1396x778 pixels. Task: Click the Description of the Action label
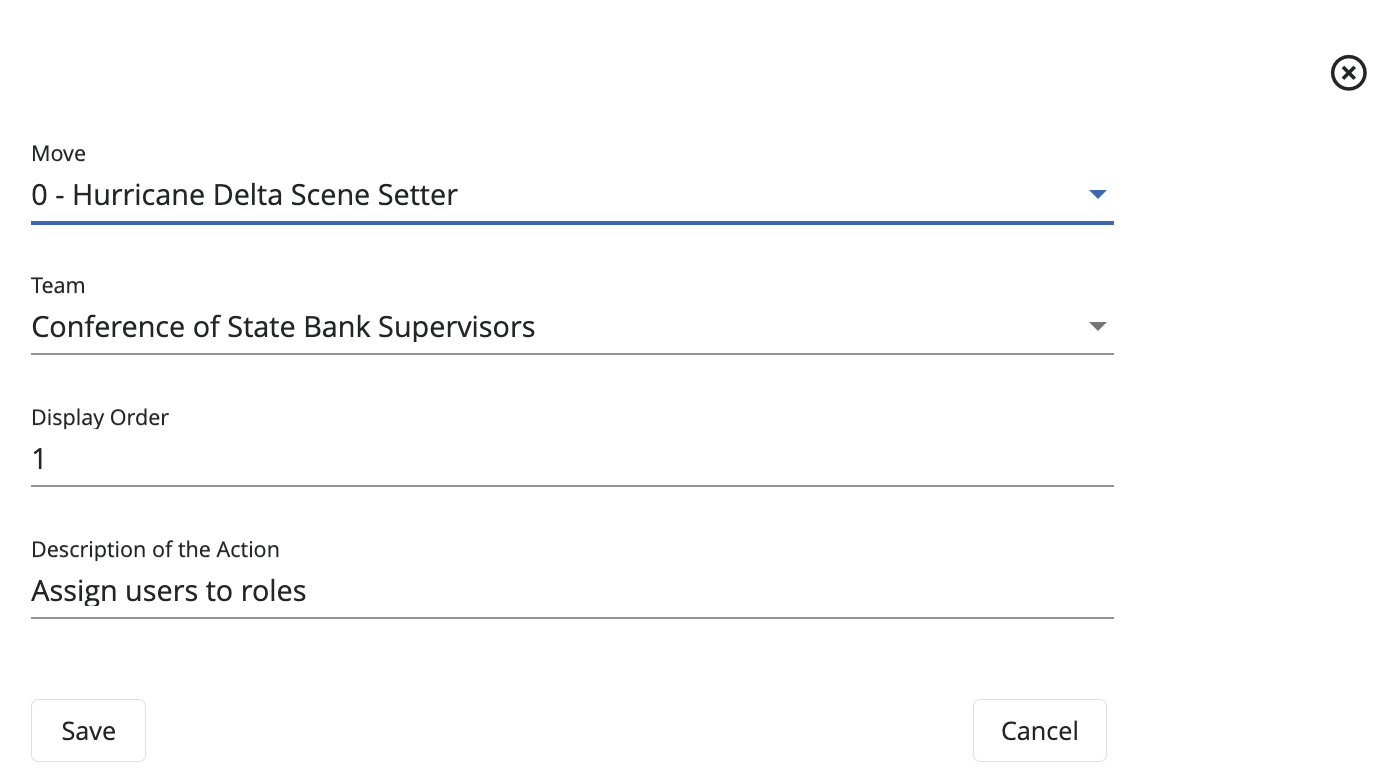click(x=155, y=549)
